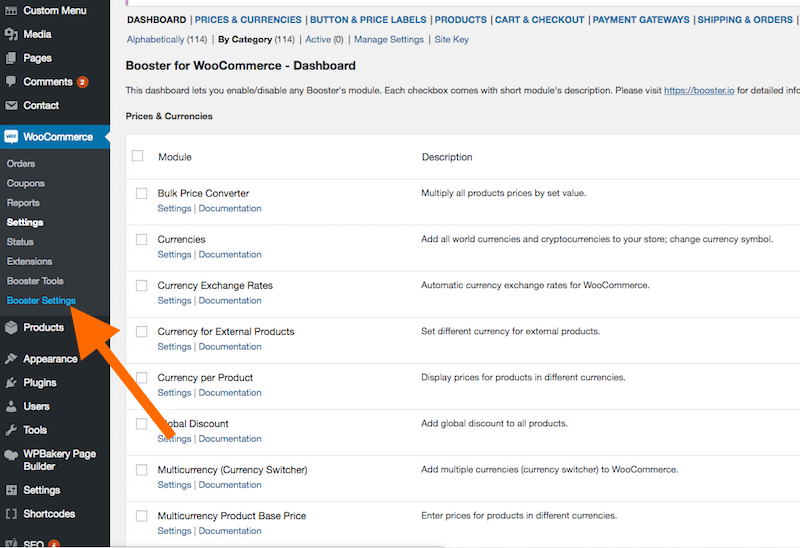Enable the Currencies module checkbox
800x548 pixels.
tap(141, 239)
